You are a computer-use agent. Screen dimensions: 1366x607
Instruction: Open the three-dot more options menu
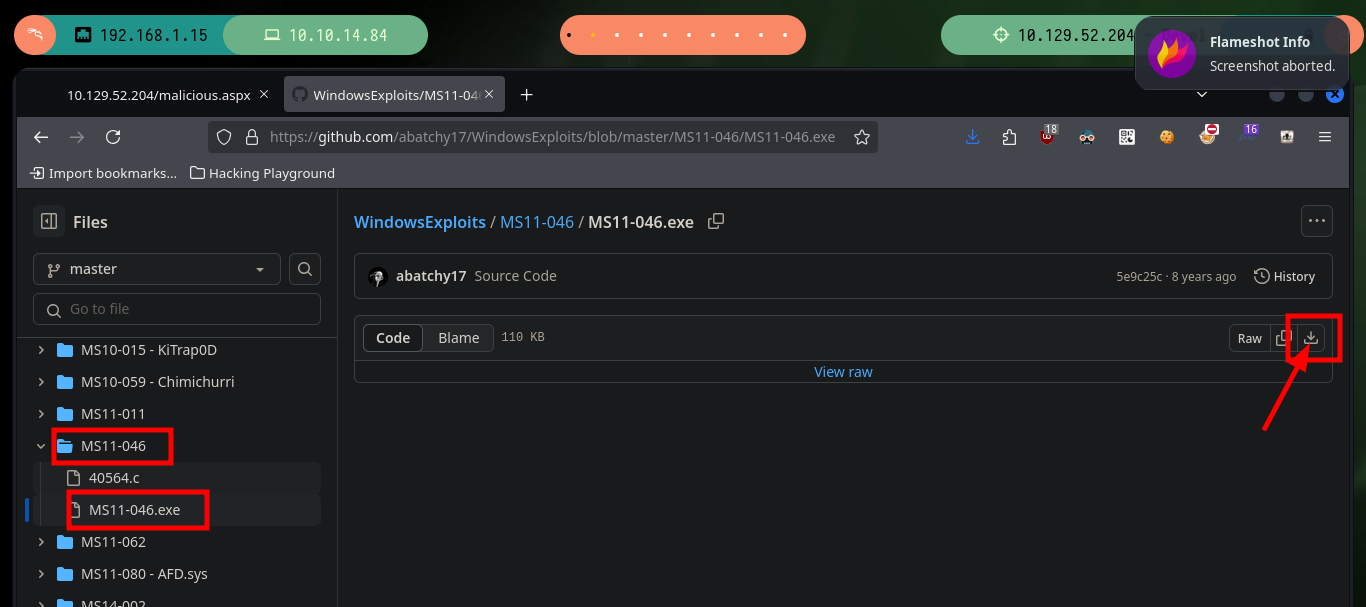point(1317,221)
